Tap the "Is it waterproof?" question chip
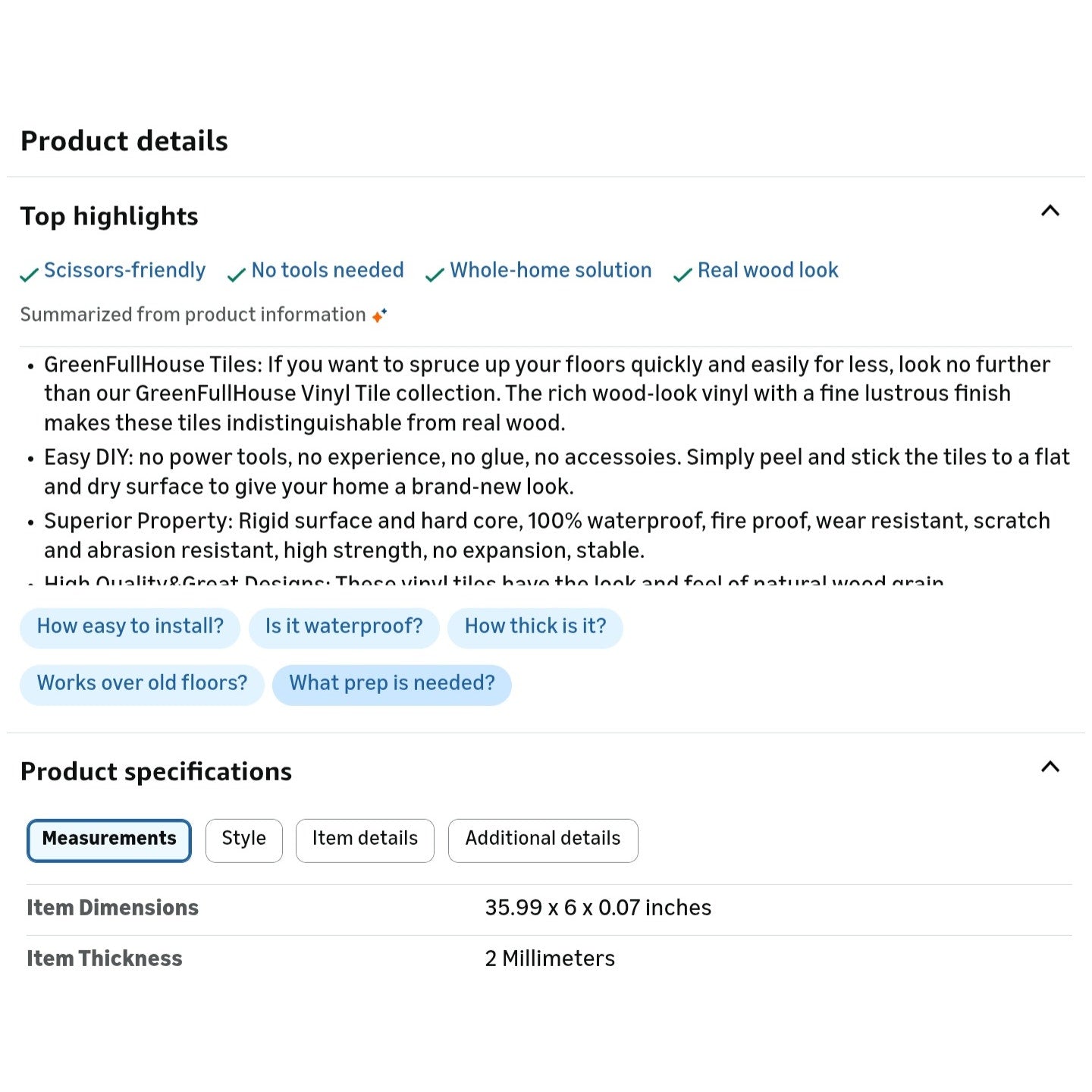This screenshot has height=1092, width=1092. tap(344, 627)
